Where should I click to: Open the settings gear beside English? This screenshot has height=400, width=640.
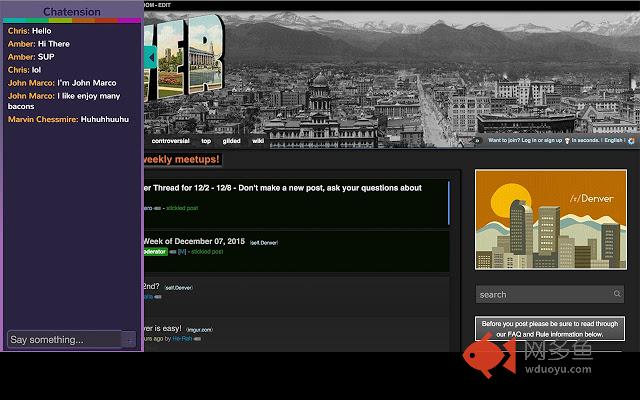pyautogui.click(x=631, y=140)
